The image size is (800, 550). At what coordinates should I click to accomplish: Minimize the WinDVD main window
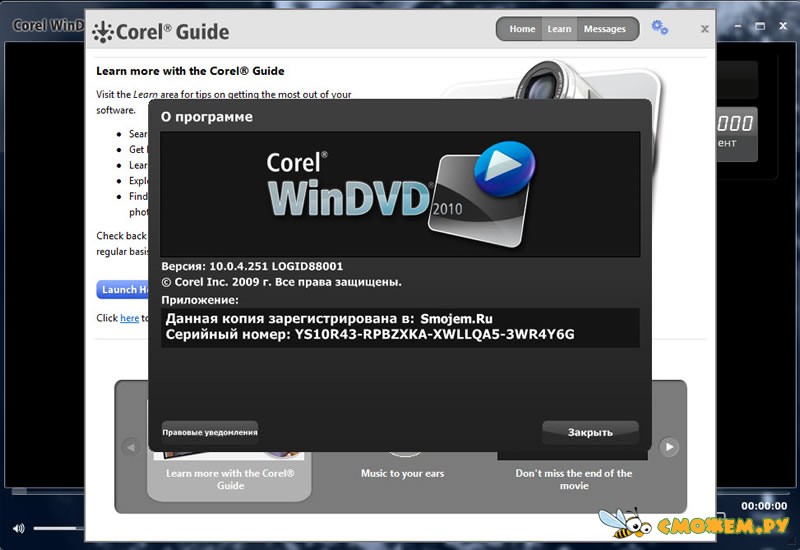(x=738, y=26)
